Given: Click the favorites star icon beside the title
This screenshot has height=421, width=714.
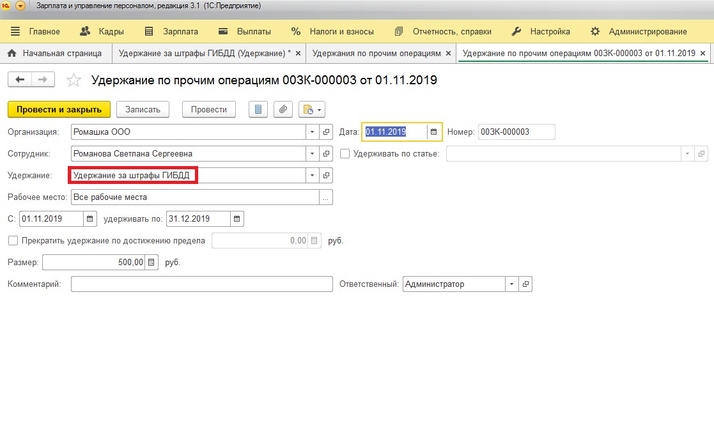Looking at the screenshot, I should [74, 79].
